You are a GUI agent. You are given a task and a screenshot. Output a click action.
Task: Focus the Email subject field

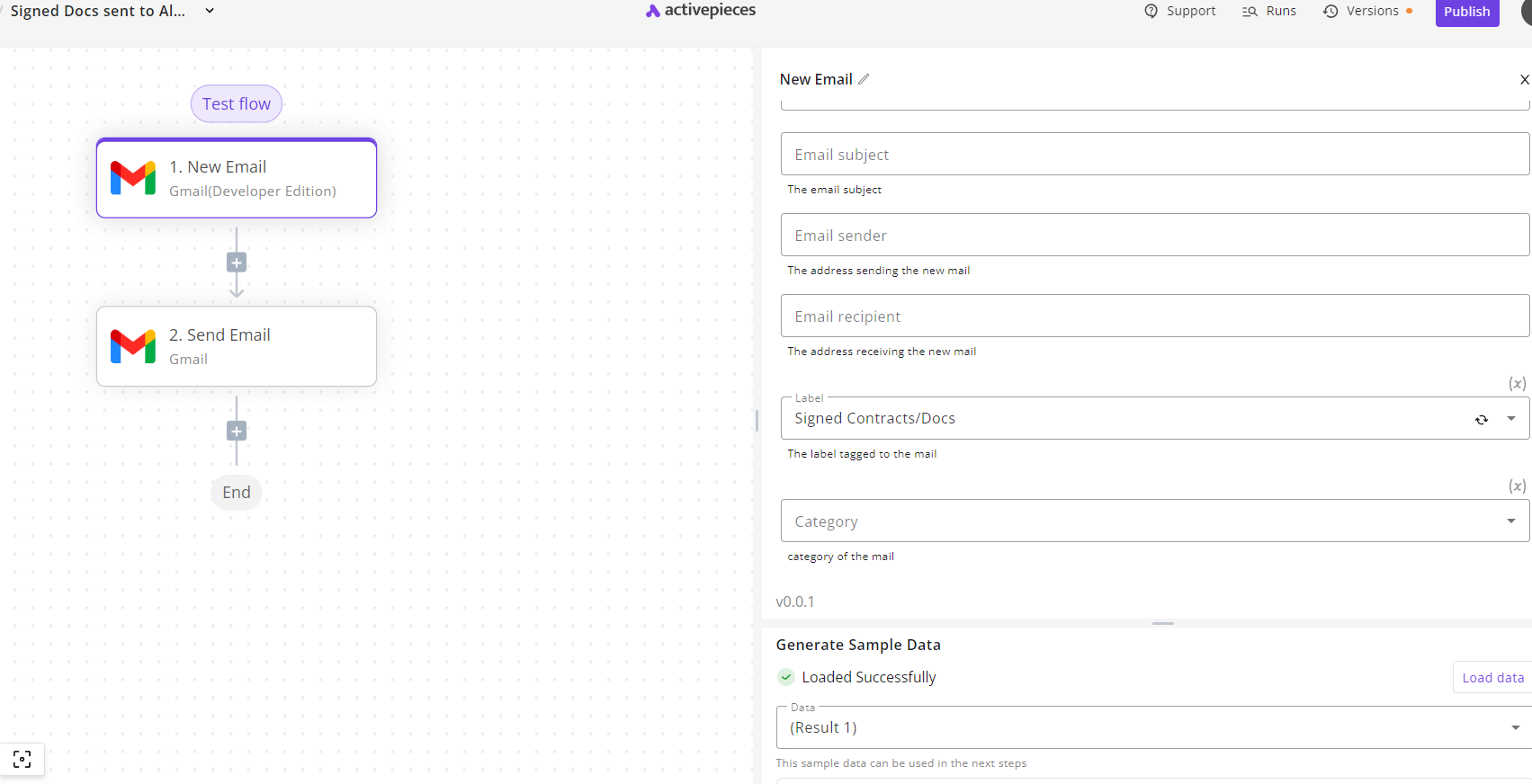pyautogui.click(x=1155, y=154)
